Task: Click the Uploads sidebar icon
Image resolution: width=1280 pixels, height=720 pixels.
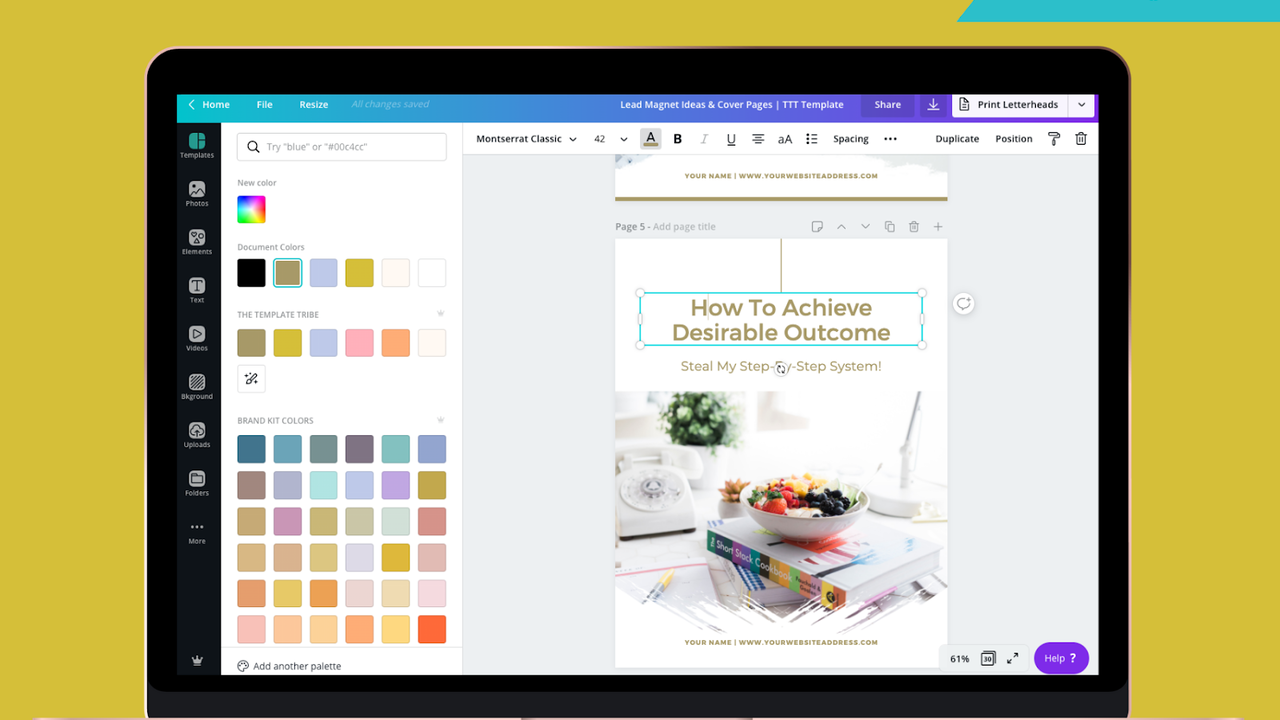Action: click(197, 435)
